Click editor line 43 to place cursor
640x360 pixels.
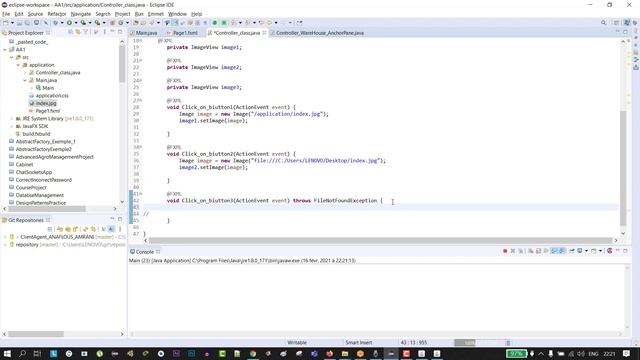pyautogui.click(x=380, y=207)
